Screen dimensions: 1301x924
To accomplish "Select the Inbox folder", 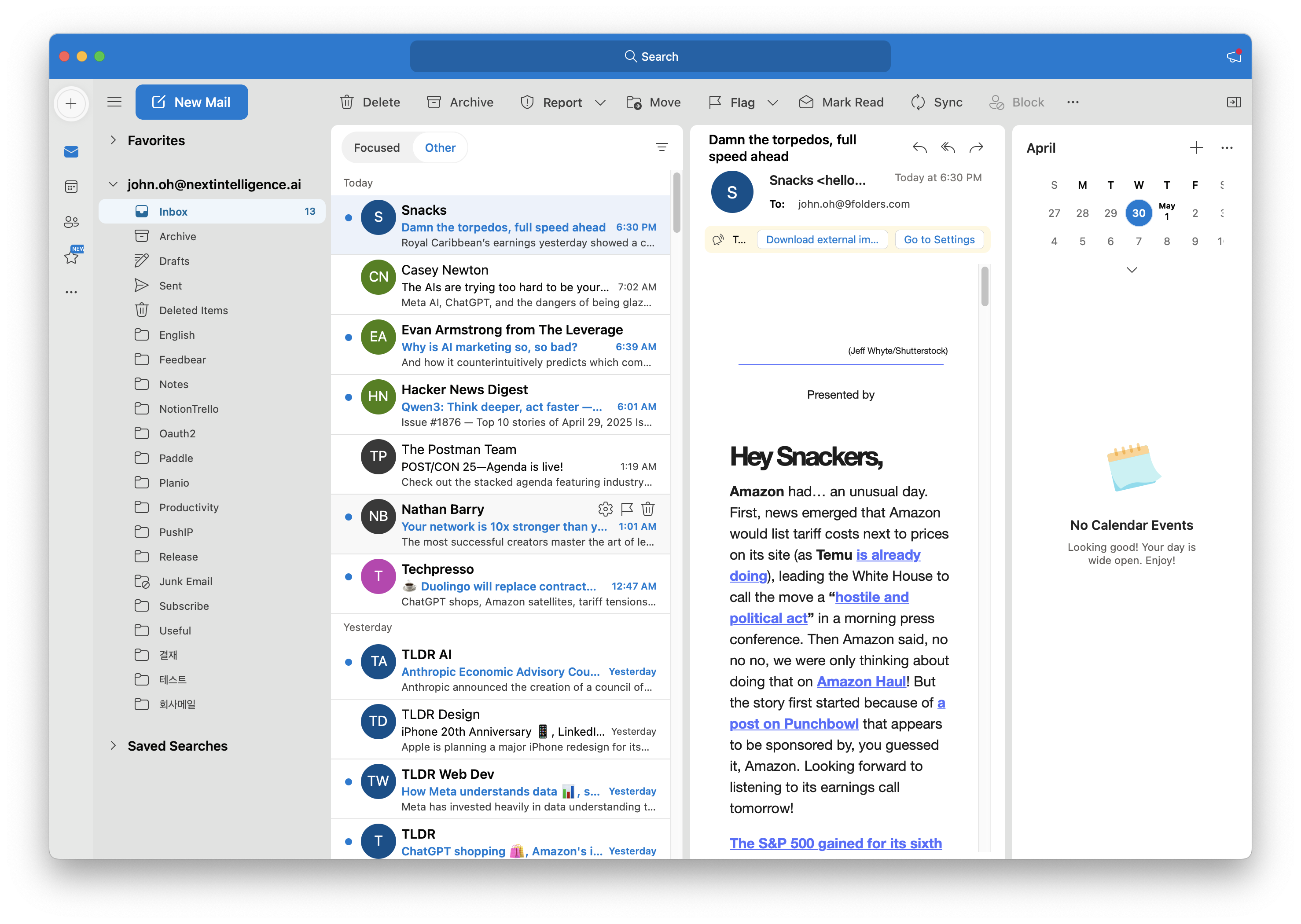I will click(212, 211).
